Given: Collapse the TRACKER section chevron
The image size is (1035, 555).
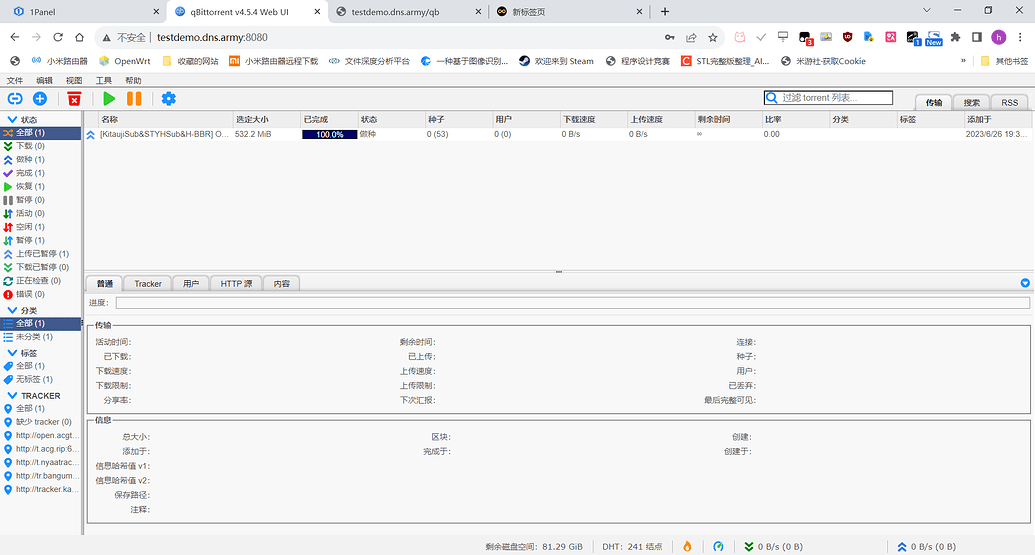Looking at the screenshot, I should (12, 395).
